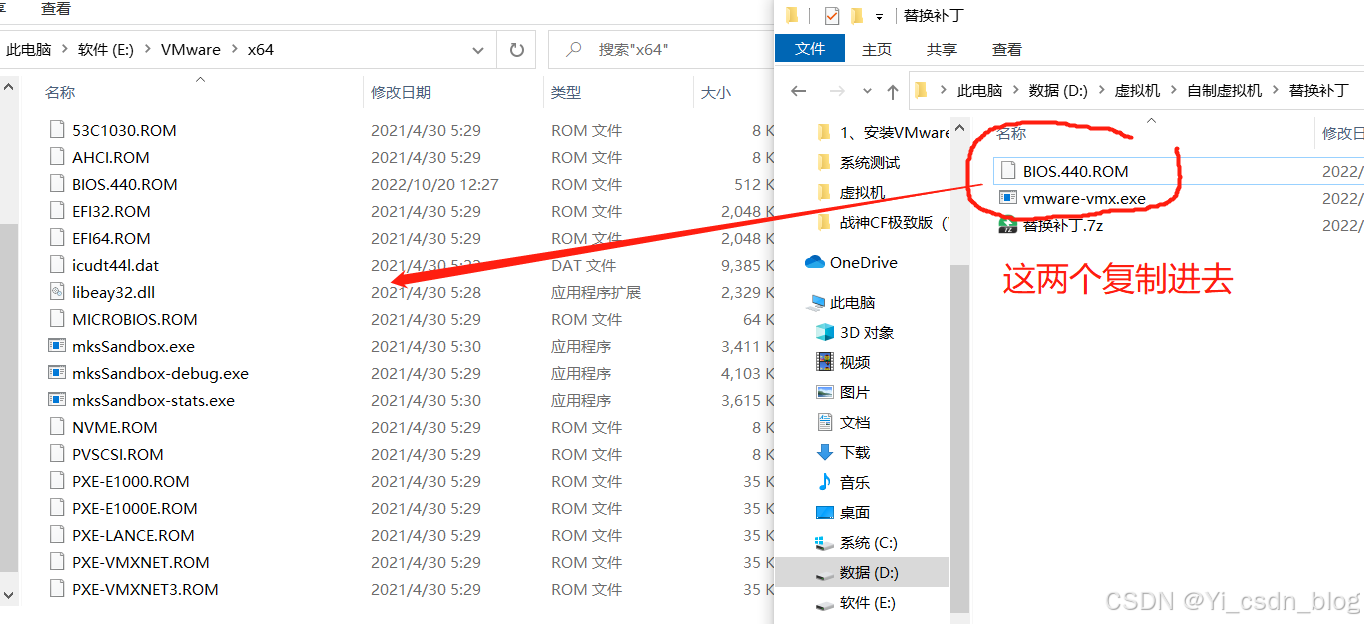Image resolution: width=1364 pixels, height=624 pixels.
Task: Open the 文件 ribbon tab
Action: (810, 49)
